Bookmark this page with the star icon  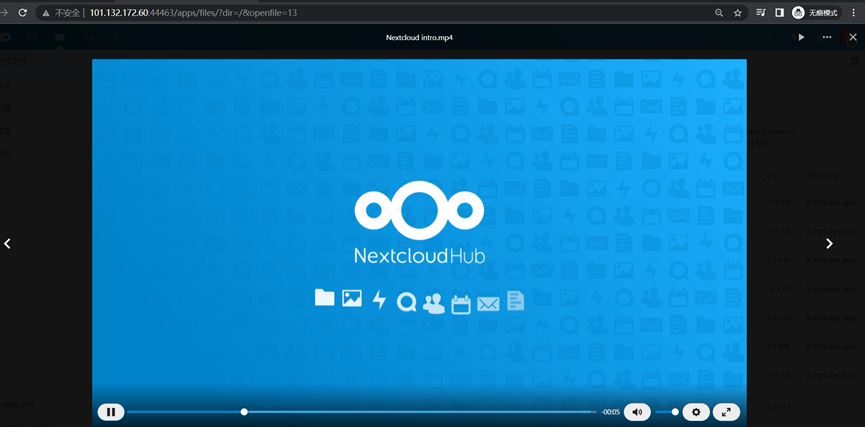pyautogui.click(x=738, y=13)
